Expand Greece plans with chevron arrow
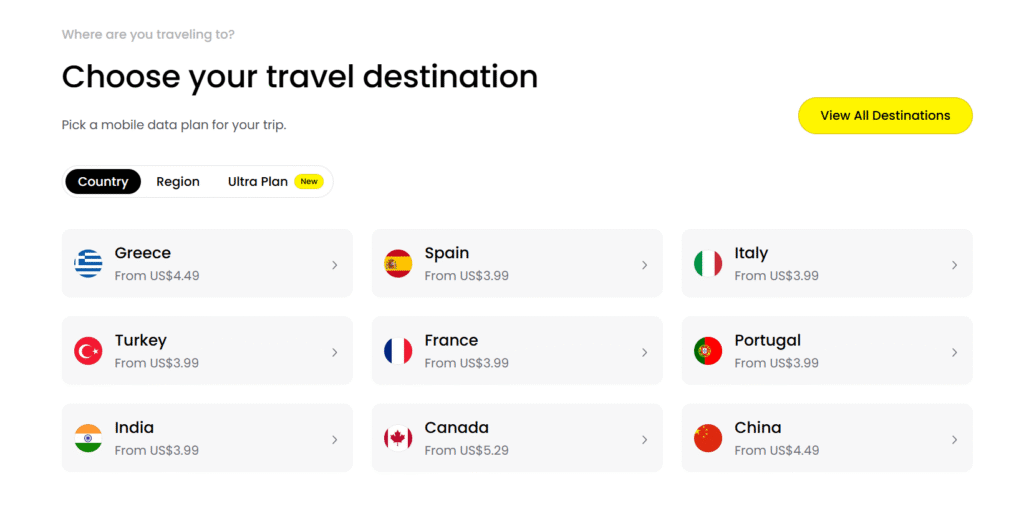 tap(335, 265)
